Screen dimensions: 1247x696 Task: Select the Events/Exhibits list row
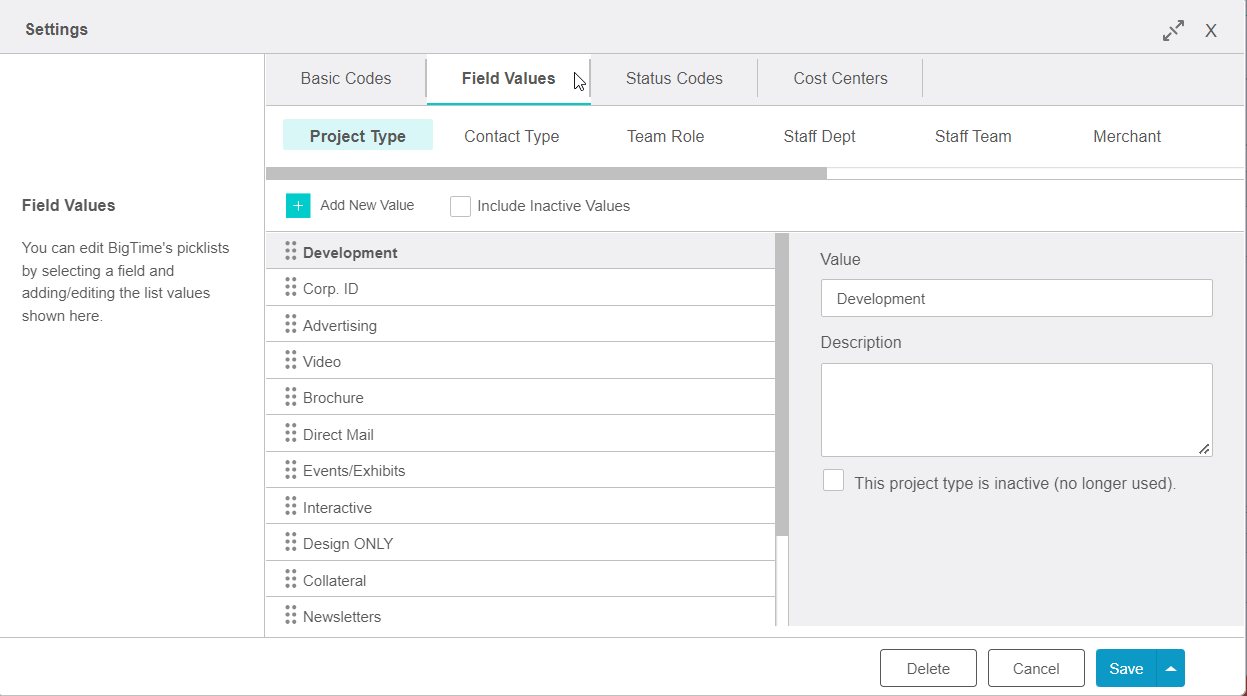pos(520,470)
